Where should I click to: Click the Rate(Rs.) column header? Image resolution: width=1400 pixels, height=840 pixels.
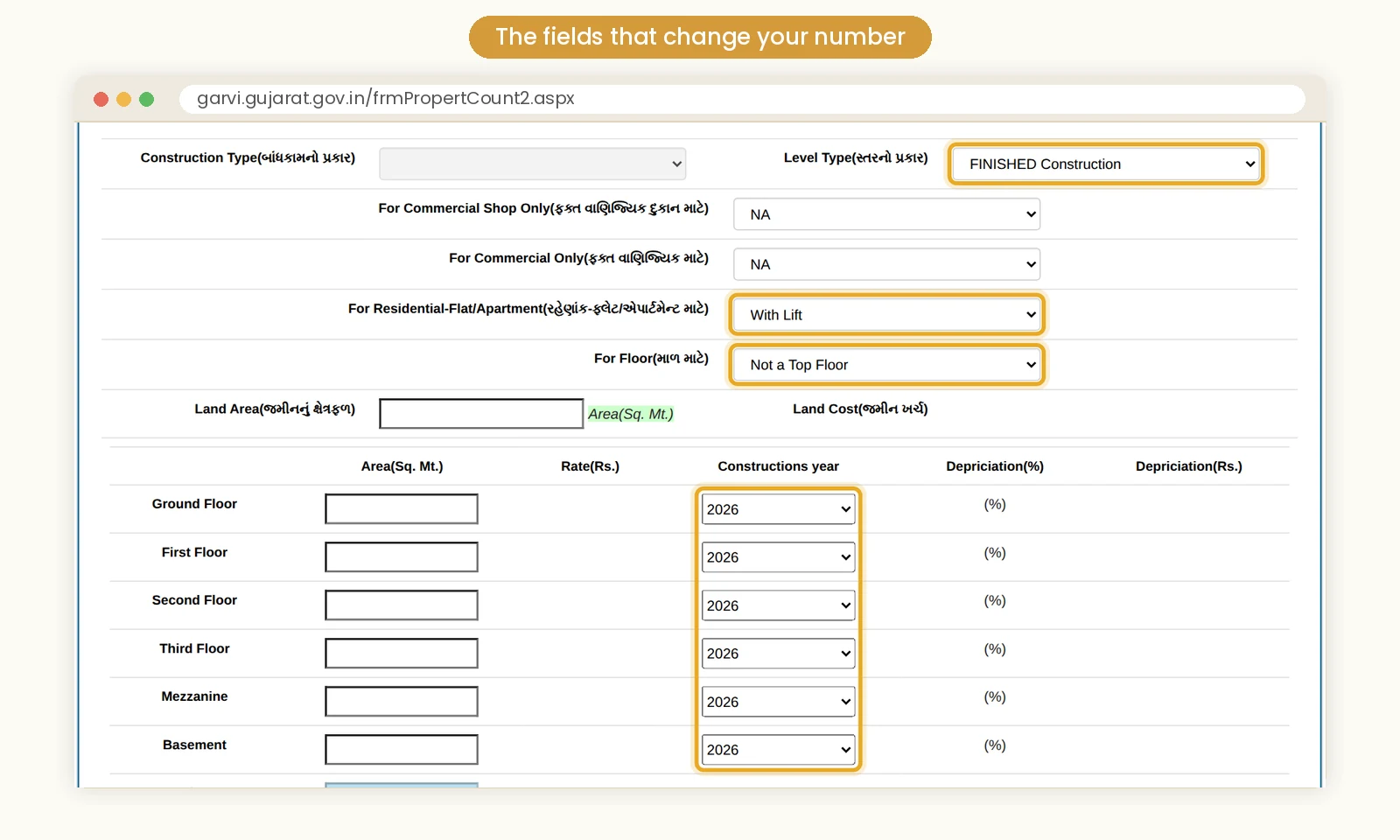coord(590,466)
